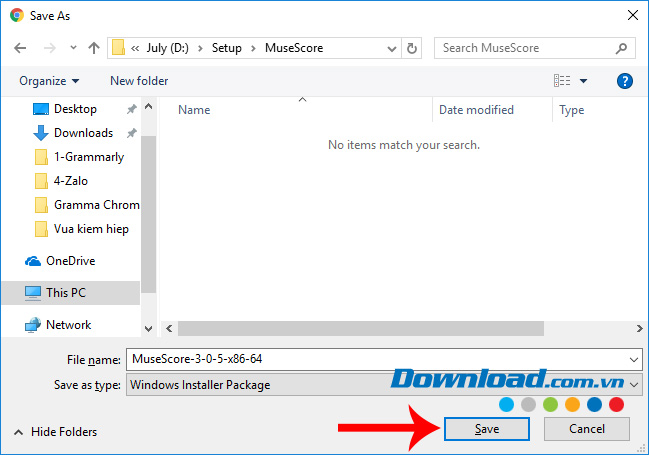Click Hide Folders toggle
The image size is (649, 455).
[x=55, y=432]
